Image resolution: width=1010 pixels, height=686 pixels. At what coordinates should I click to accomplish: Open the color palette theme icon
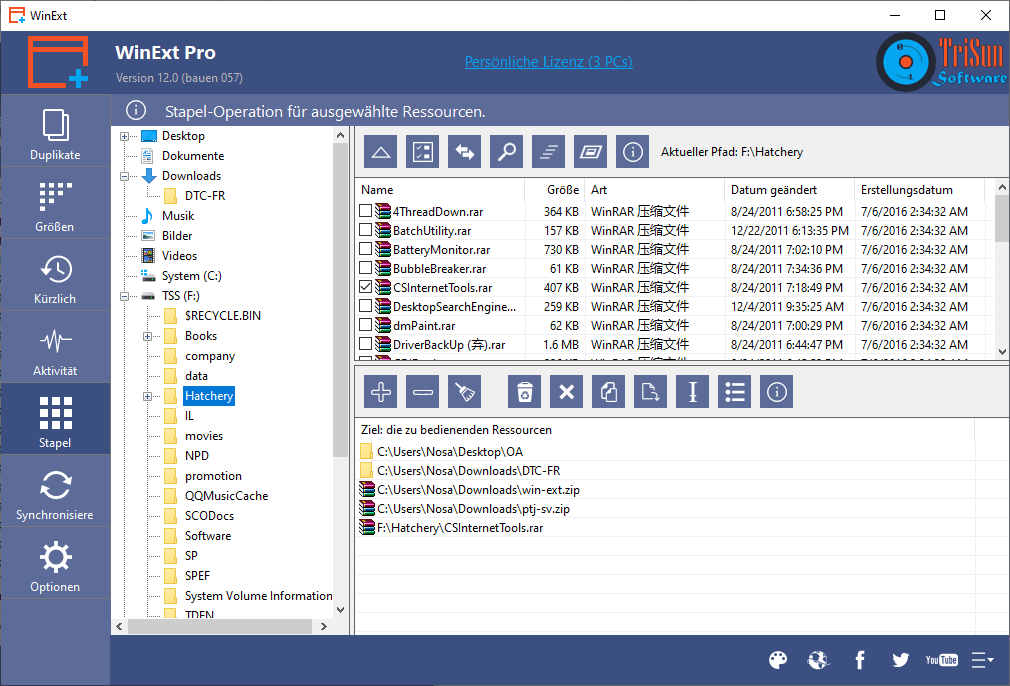tap(778, 660)
